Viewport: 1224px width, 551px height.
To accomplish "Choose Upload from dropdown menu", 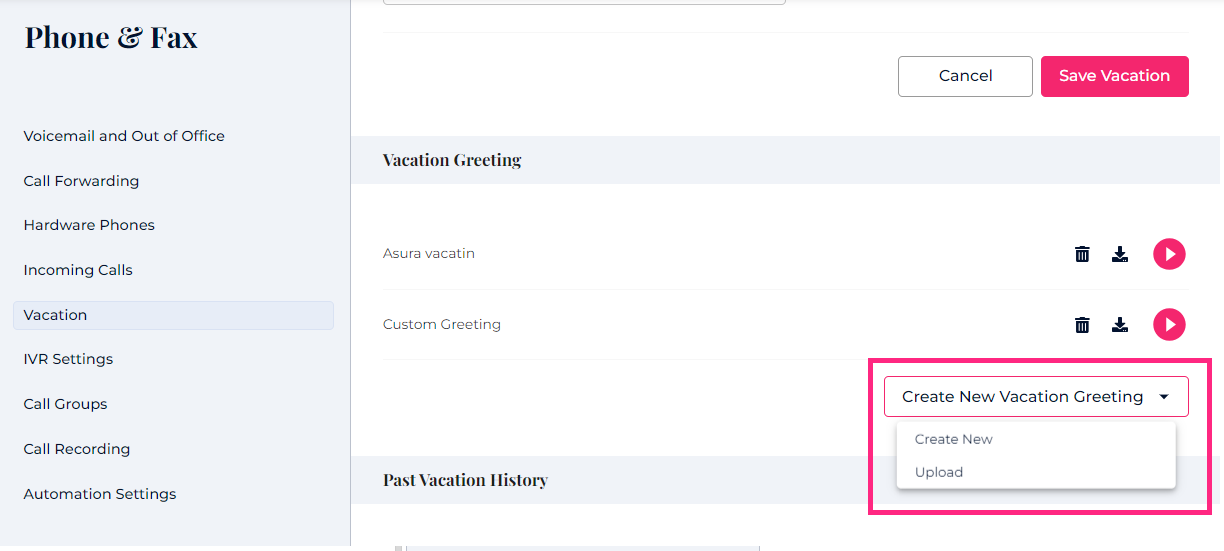I will point(939,472).
